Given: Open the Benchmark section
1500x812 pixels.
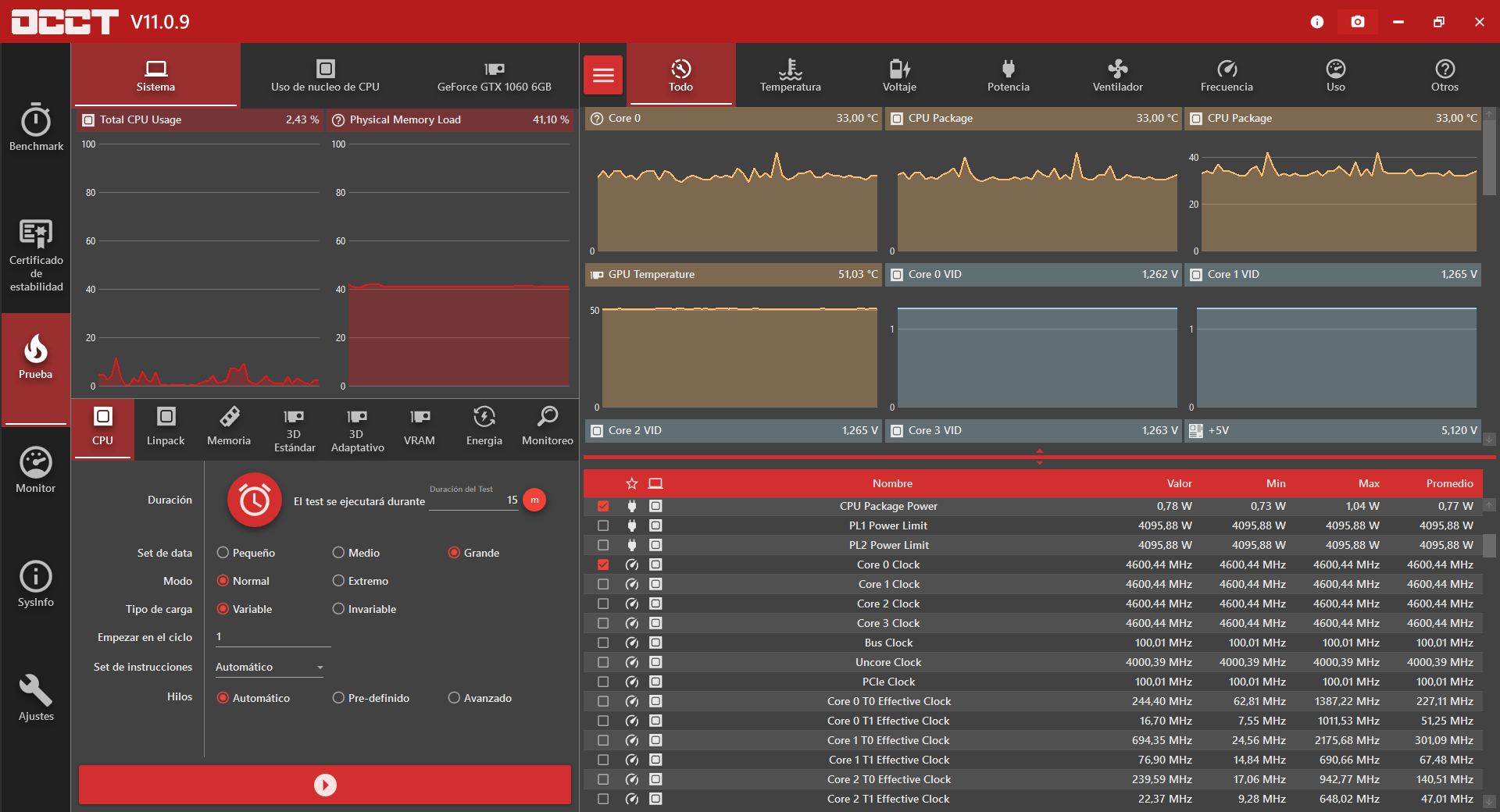Looking at the screenshot, I should click(x=36, y=127).
